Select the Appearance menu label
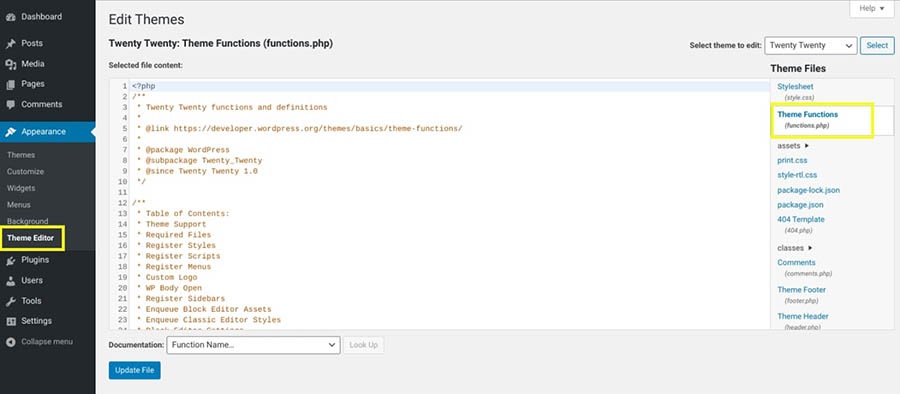 [x=44, y=132]
